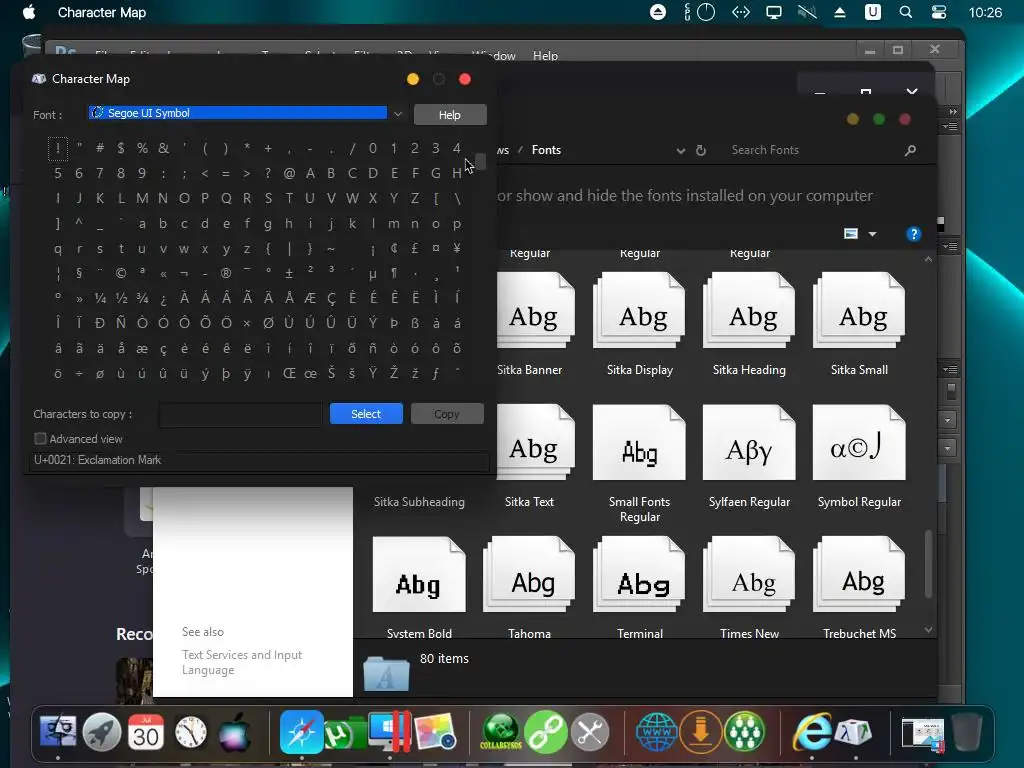Click the Characters to copy text field
1024x768 pixels.
coord(240,414)
